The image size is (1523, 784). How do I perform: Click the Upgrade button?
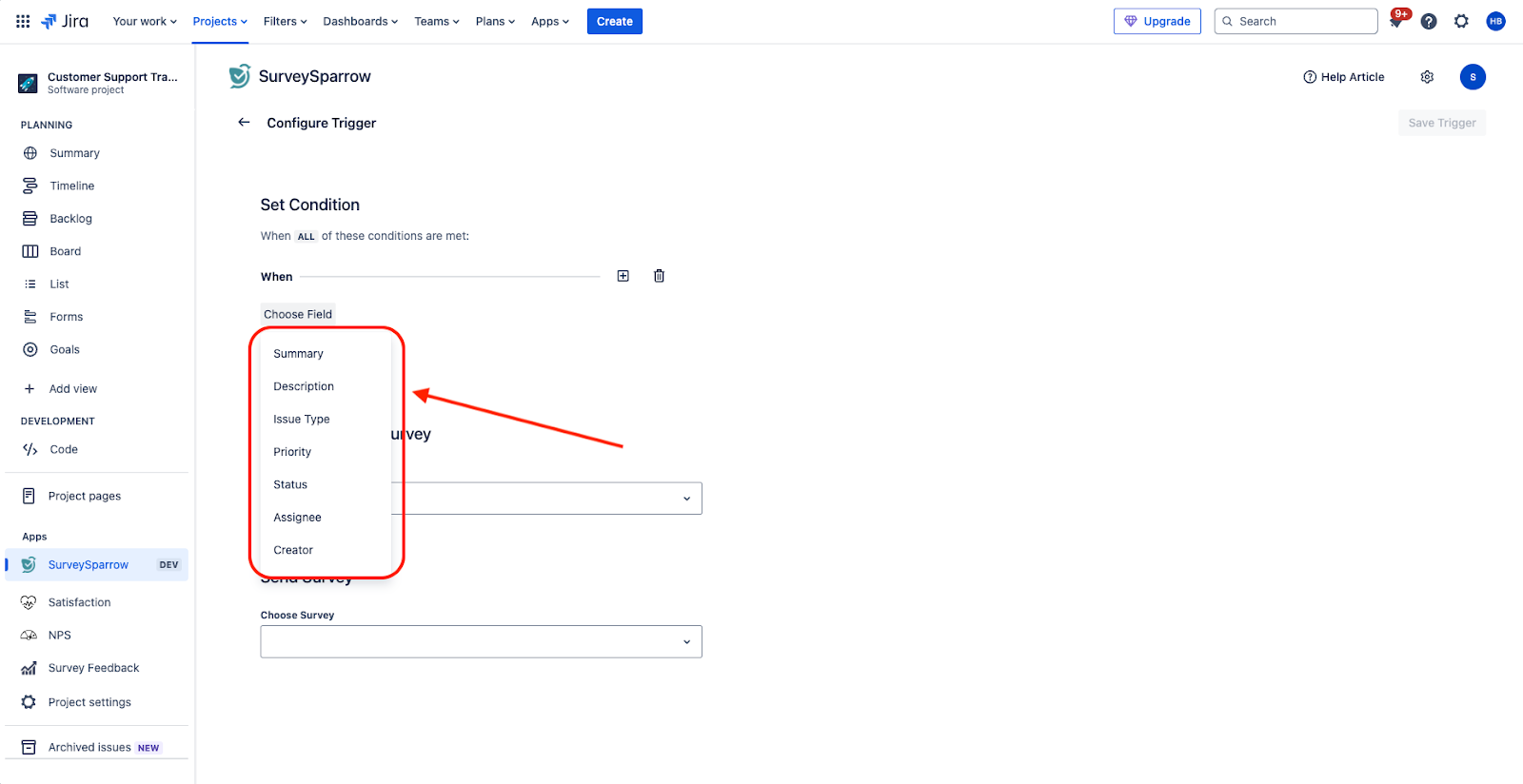(1157, 21)
